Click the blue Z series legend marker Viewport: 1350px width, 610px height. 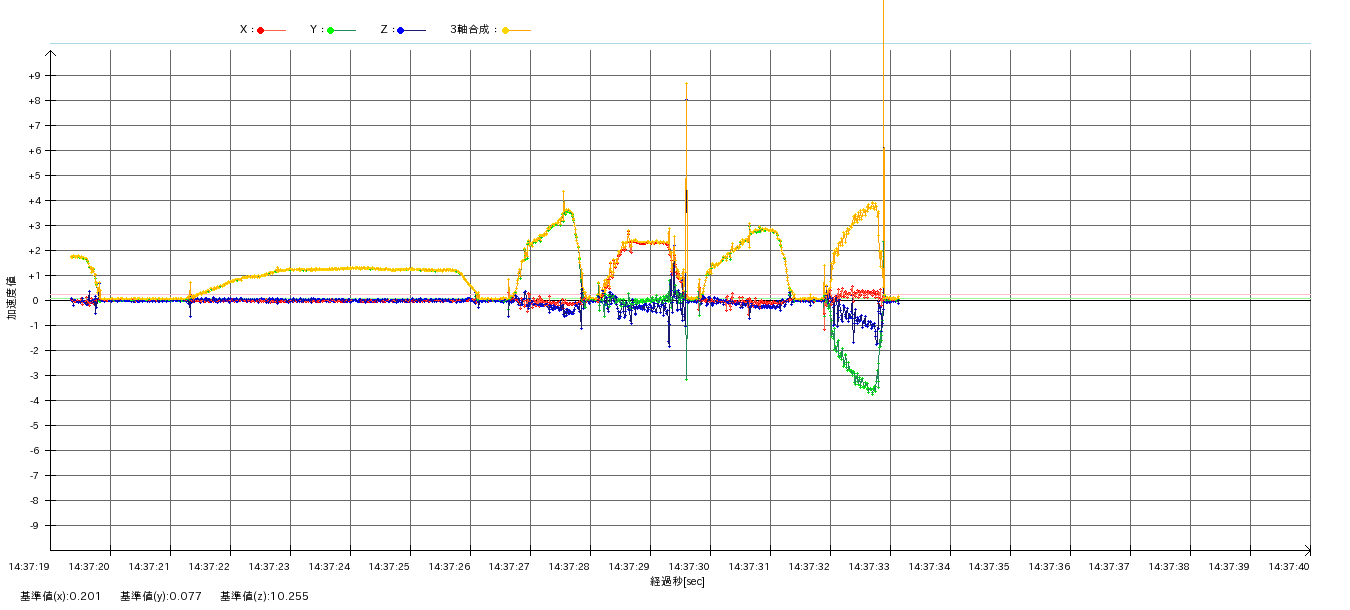coord(401,30)
